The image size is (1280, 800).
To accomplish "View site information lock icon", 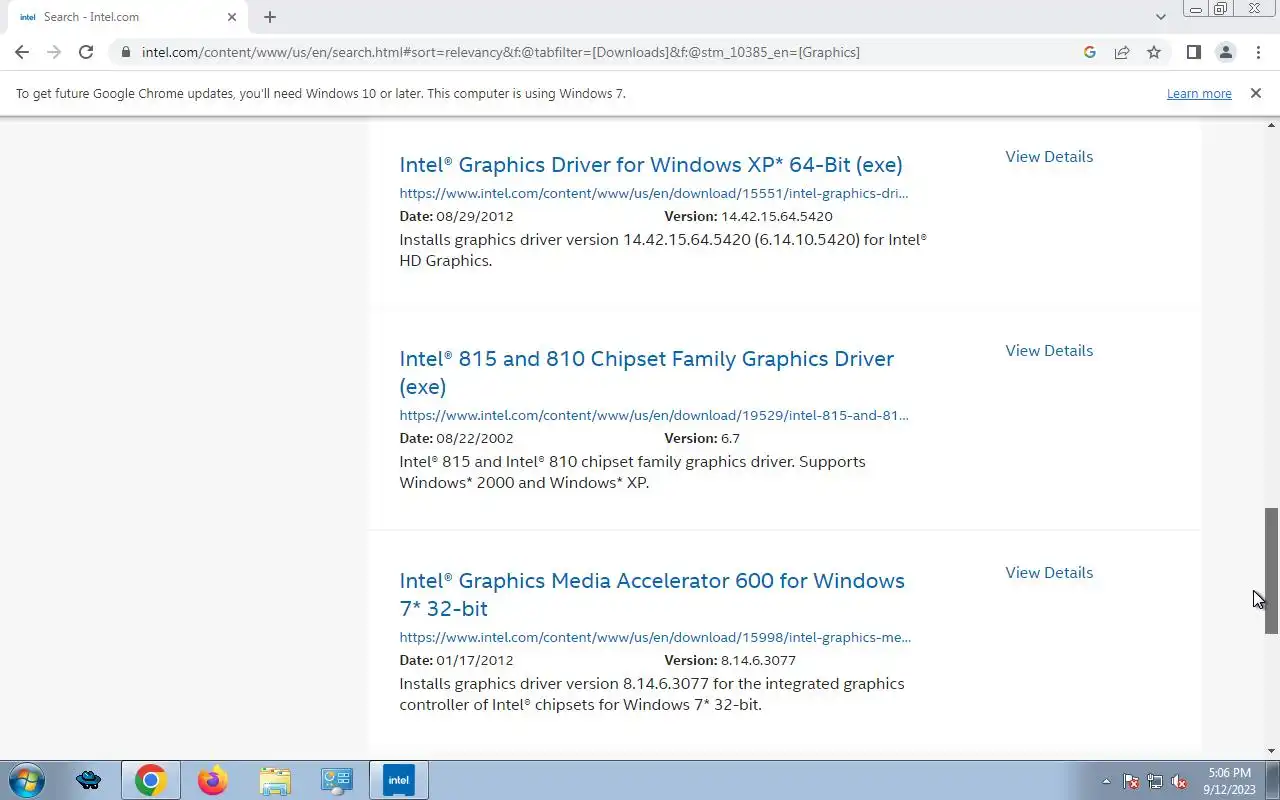I will (x=124, y=52).
